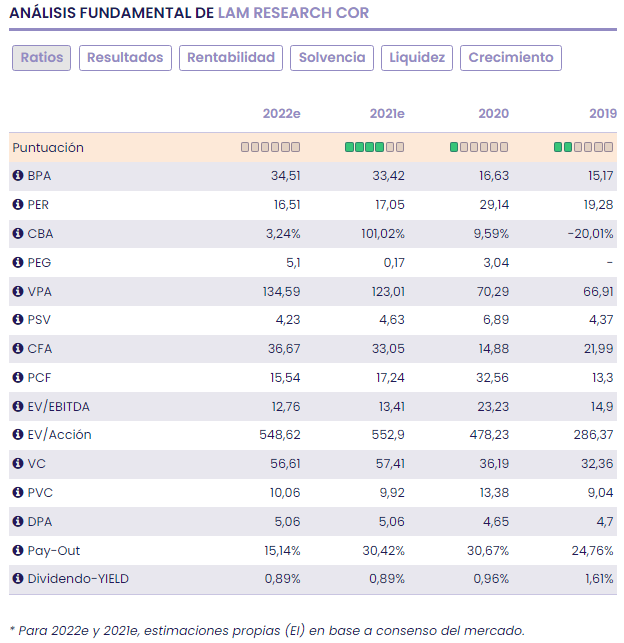Show the Liquidez tab
The image size is (624, 643).
point(417,58)
